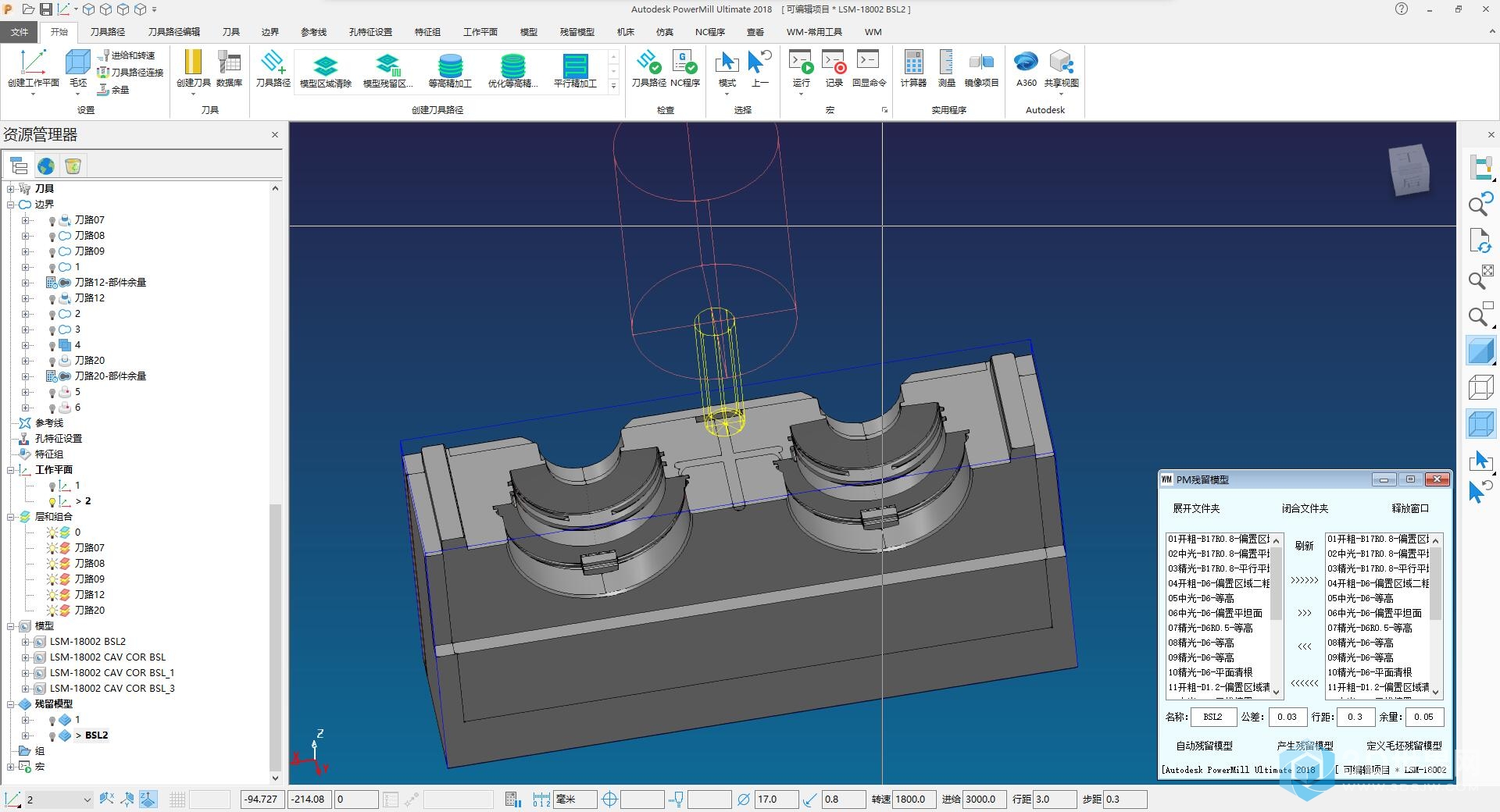Open the 残留模型 ribbon tab

pos(577,32)
